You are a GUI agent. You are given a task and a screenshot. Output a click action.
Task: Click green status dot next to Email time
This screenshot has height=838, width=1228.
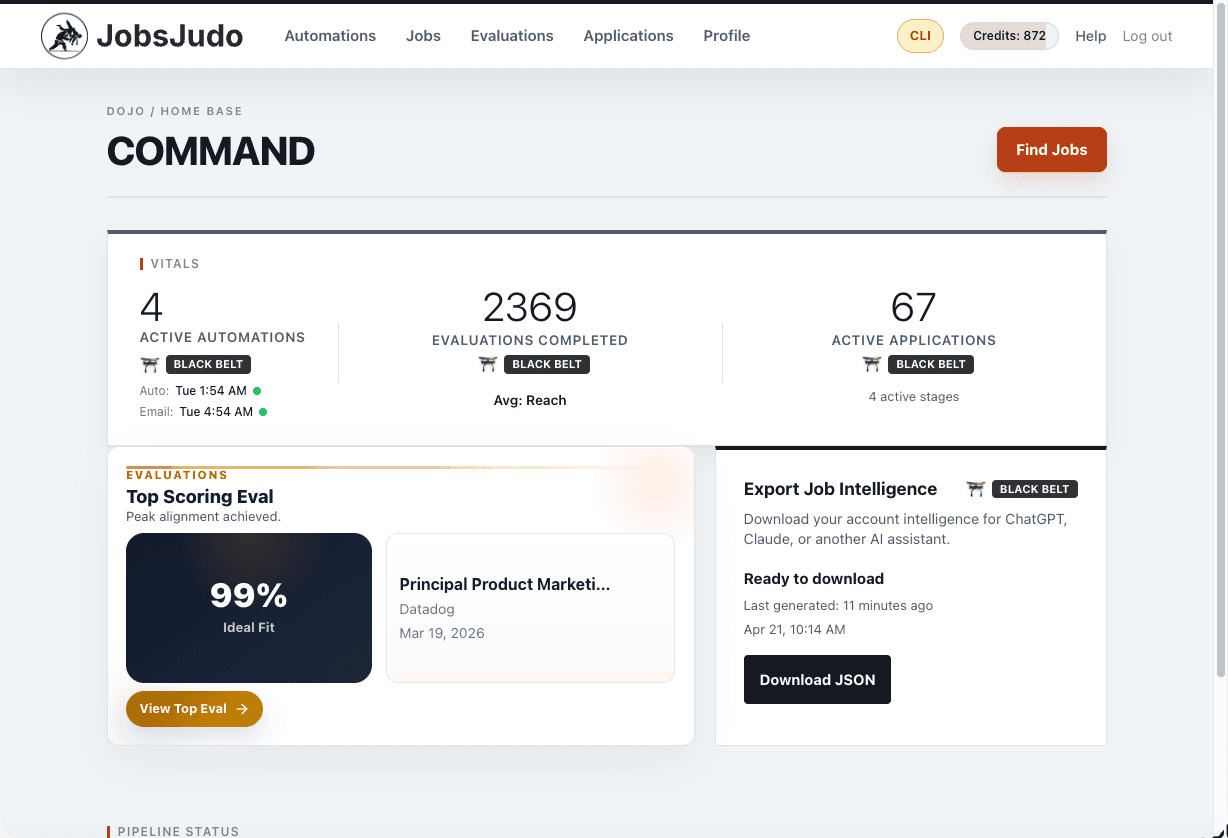pyautogui.click(x=263, y=412)
